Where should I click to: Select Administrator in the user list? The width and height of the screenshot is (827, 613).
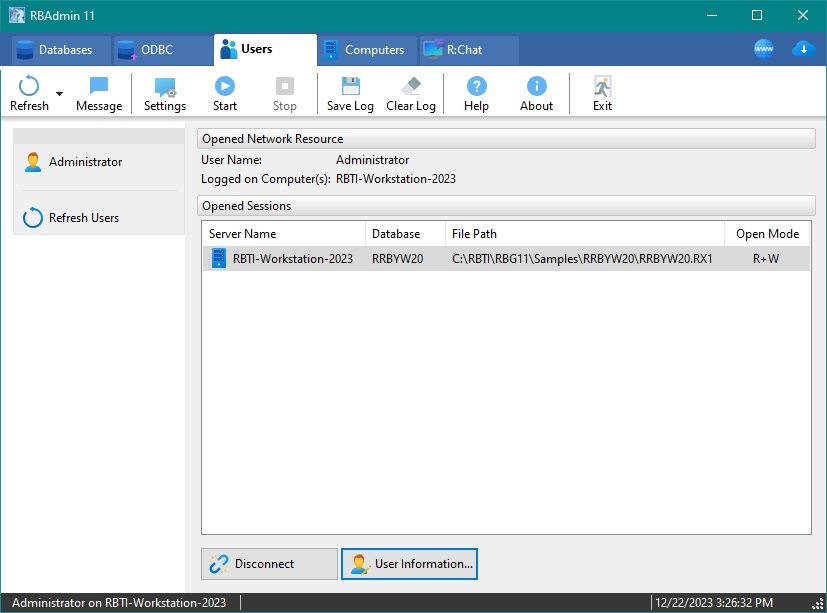(x=99, y=162)
